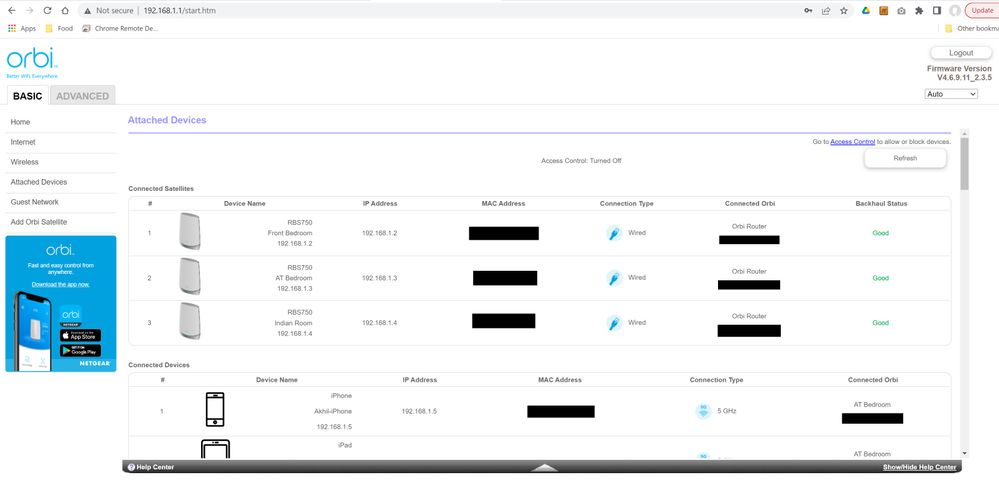Click the Good backhaul status for Front Bedroom

pos(880,233)
